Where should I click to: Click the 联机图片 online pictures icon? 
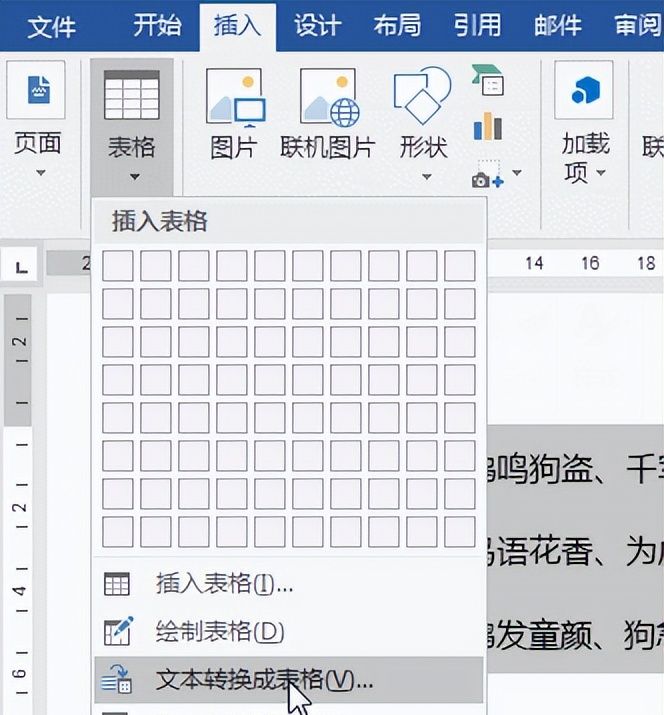(329, 98)
